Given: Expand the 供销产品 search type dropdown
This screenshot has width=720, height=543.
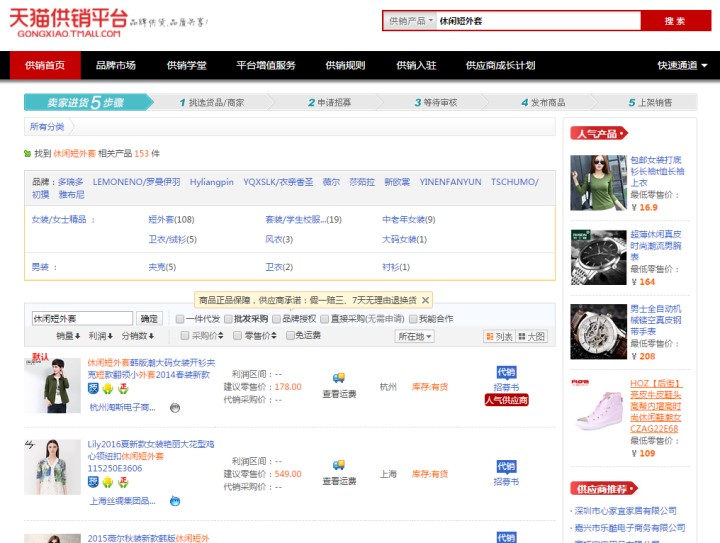Looking at the screenshot, I should [x=411, y=21].
